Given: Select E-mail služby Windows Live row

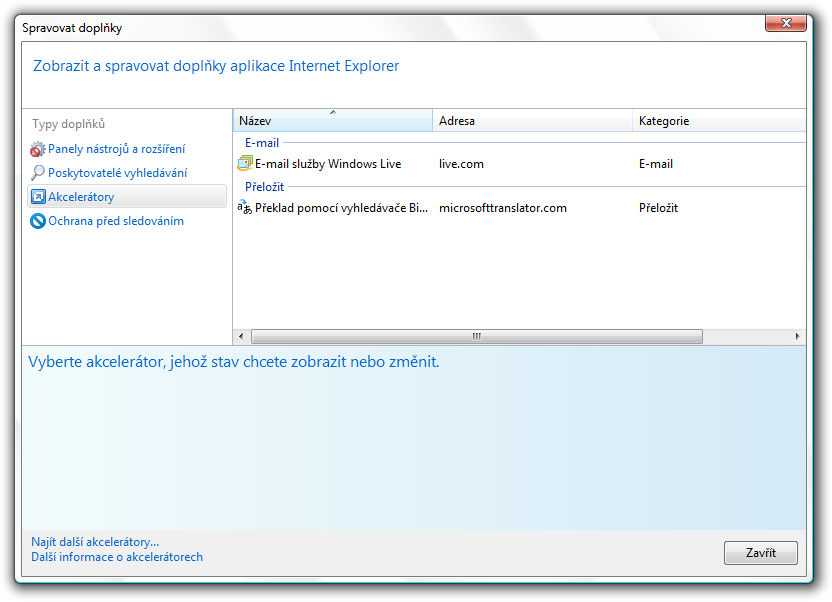Looking at the screenshot, I should [x=519, y=164].
